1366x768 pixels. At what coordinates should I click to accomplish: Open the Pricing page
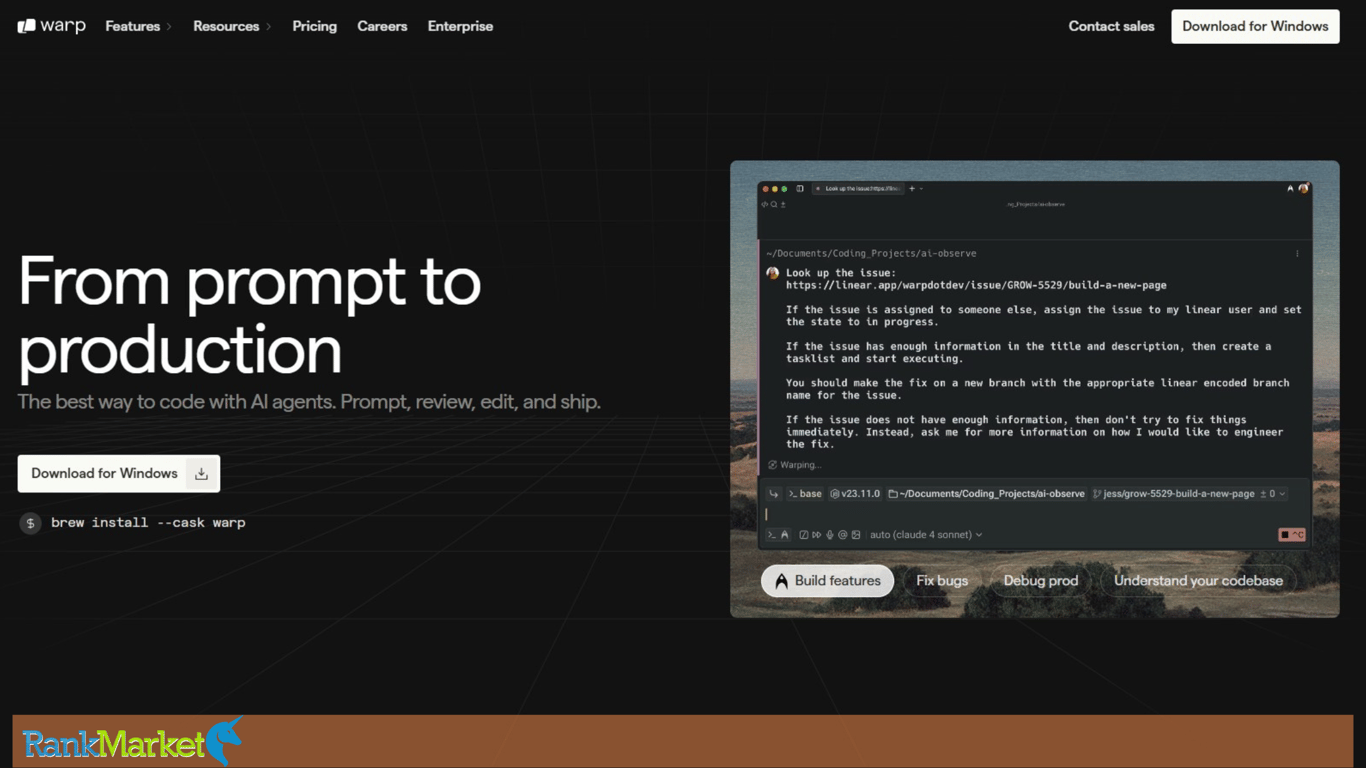click(x=314, y=26)
